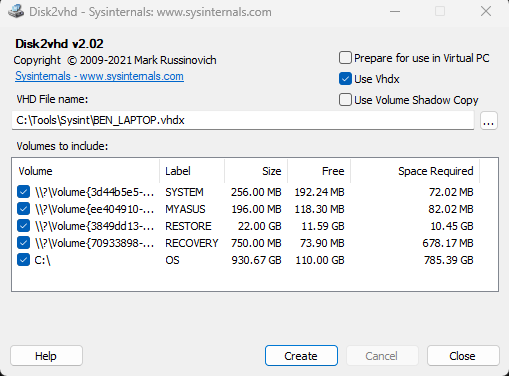Screen dimensions: 509x376
Task: Click the 118.30 MB free value
Action: click(319, 209)
